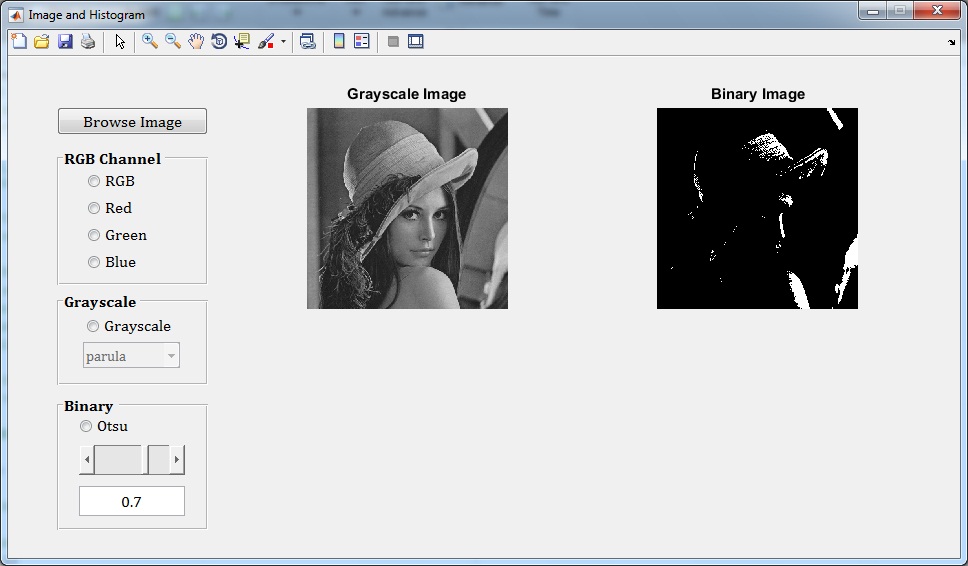Insert a legend from the toolbar

[362, 41]
